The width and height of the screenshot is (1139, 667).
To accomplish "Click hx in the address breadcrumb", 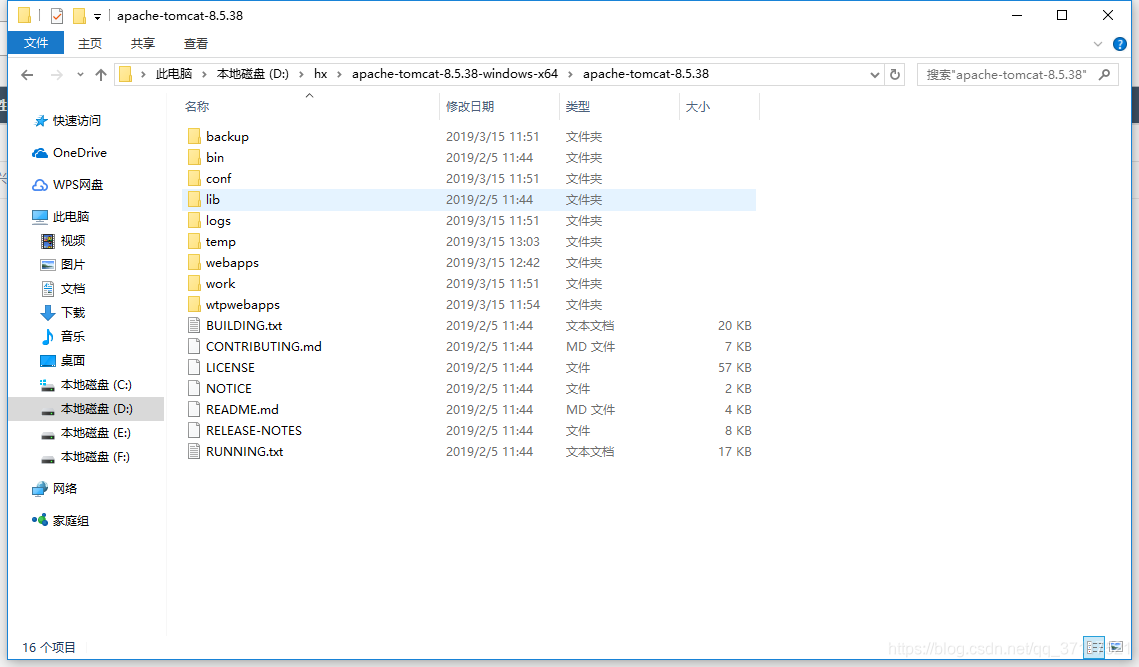I will pyautogui.click(x=320, y=74).
